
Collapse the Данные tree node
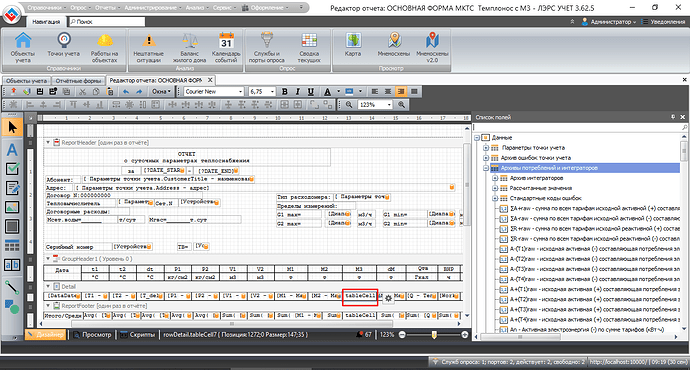477,138
